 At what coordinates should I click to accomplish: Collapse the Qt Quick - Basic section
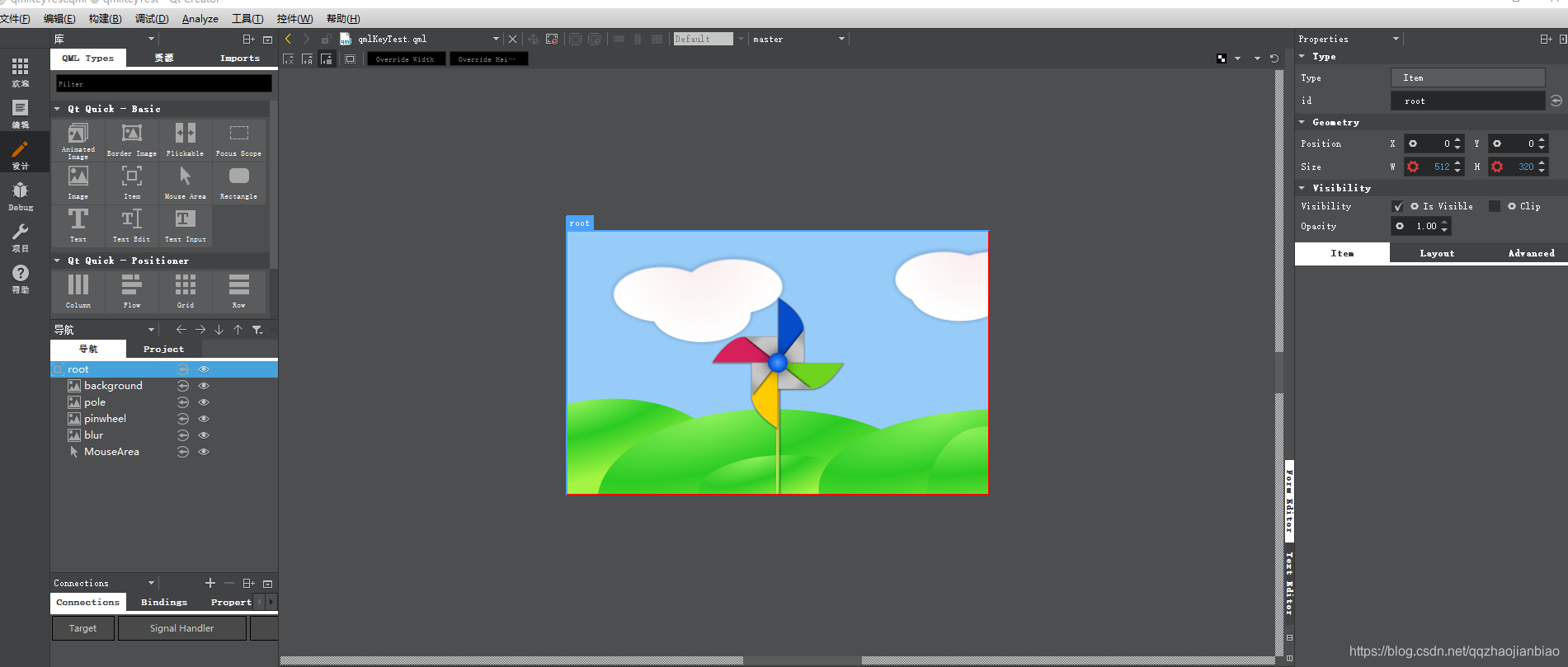click(x=57, y=109)
